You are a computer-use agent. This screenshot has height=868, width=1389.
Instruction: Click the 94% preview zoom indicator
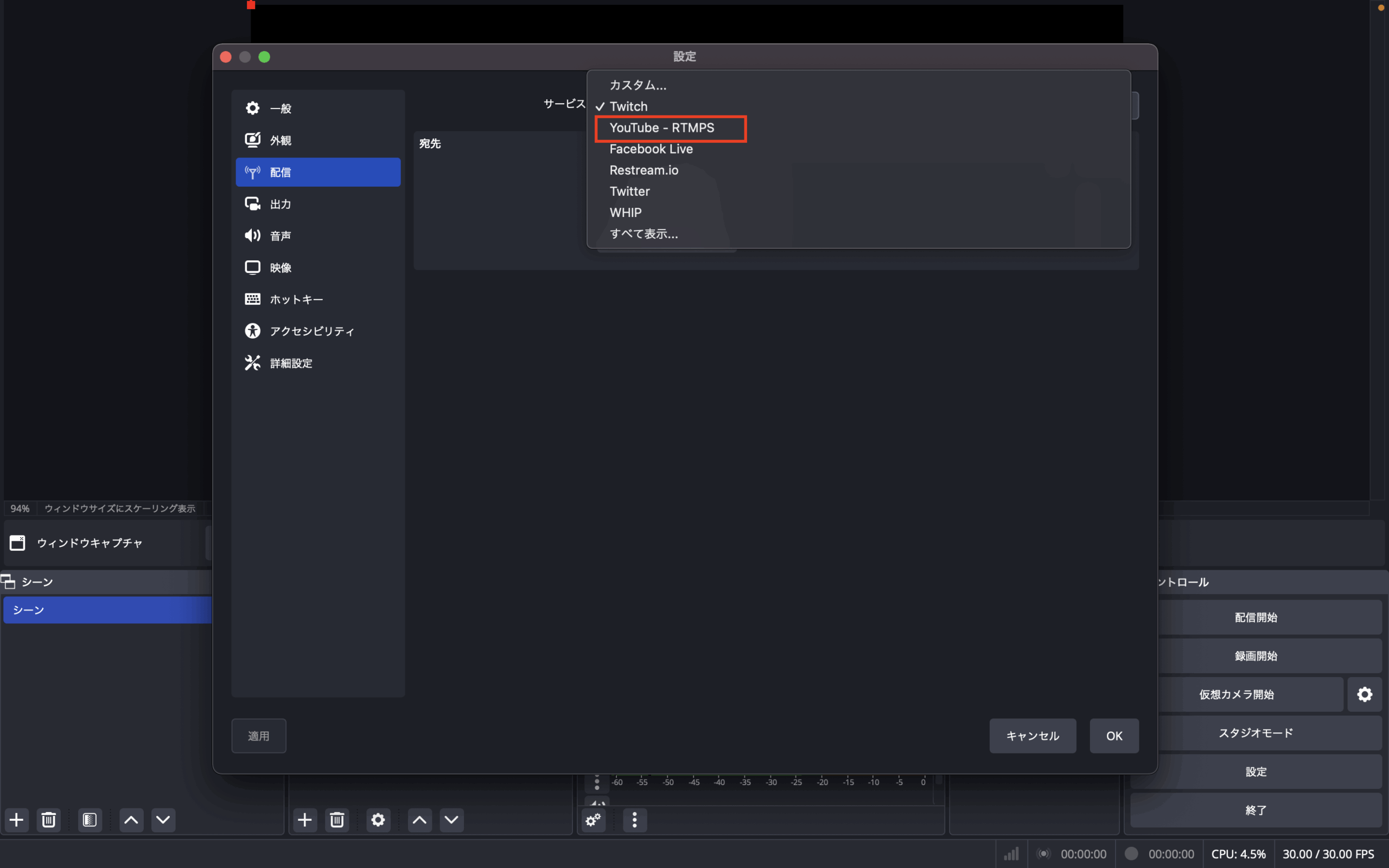coord(20,509)
